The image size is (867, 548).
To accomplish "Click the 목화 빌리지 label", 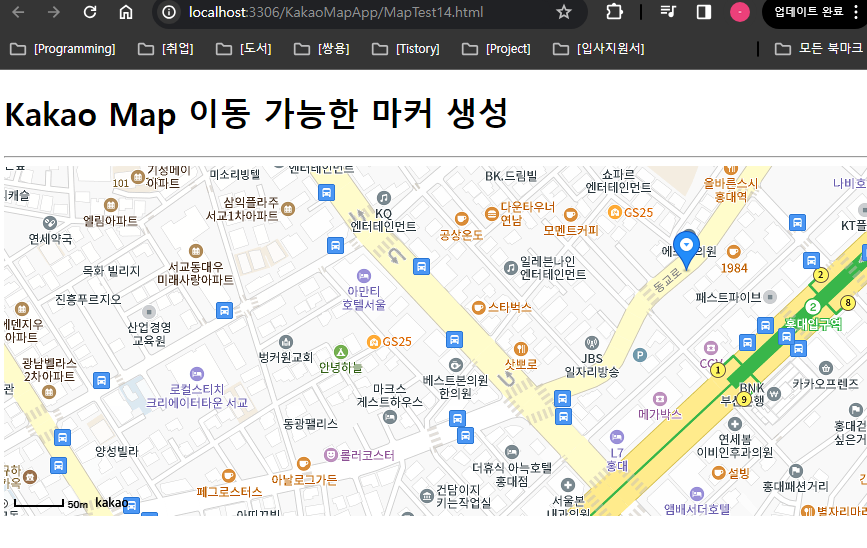I will coord(111,270).
